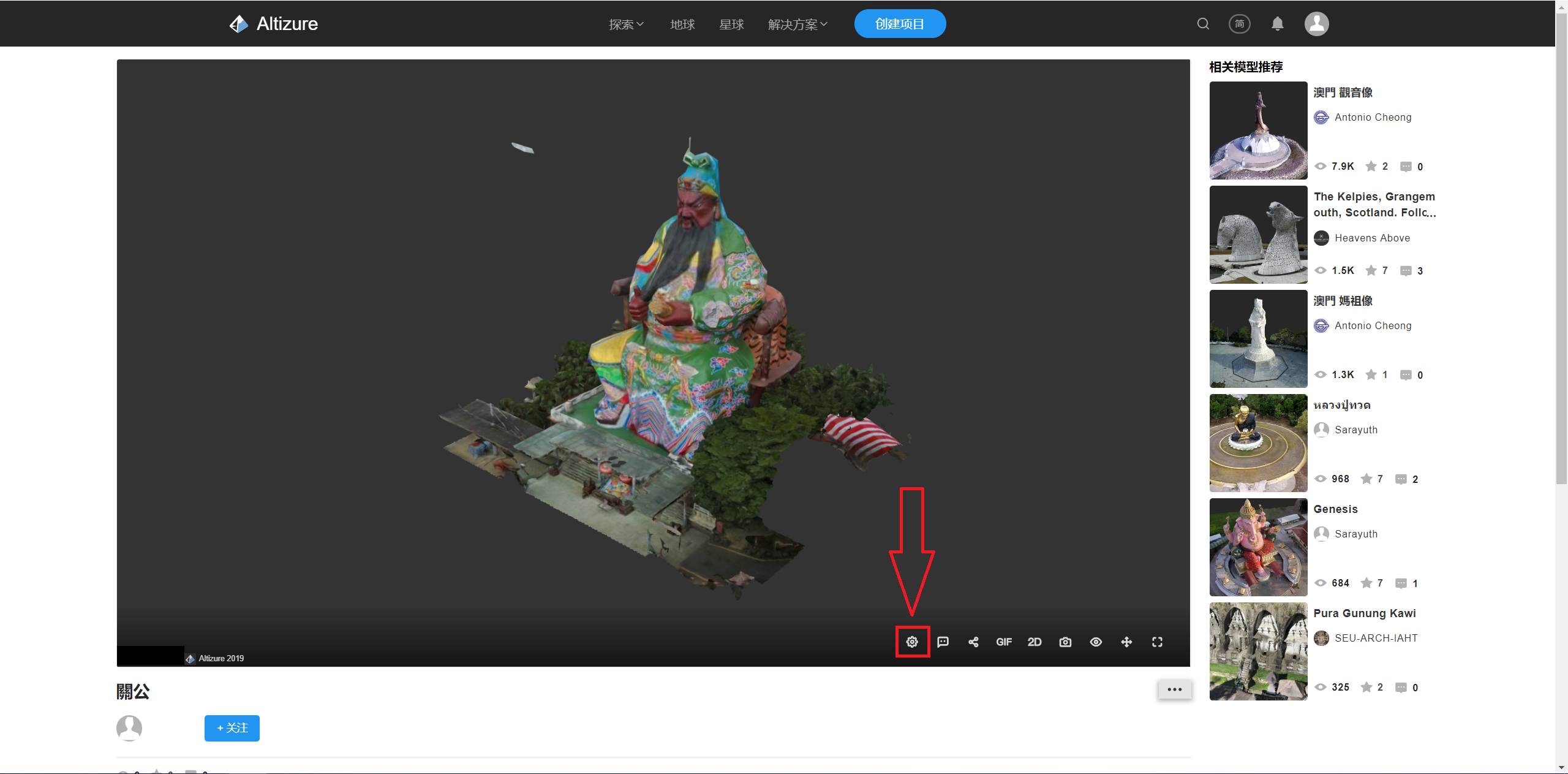This screenshot has height=774, width=1568.
Task: Expand the 探索 dropdown menu
Action: [626, 25]
